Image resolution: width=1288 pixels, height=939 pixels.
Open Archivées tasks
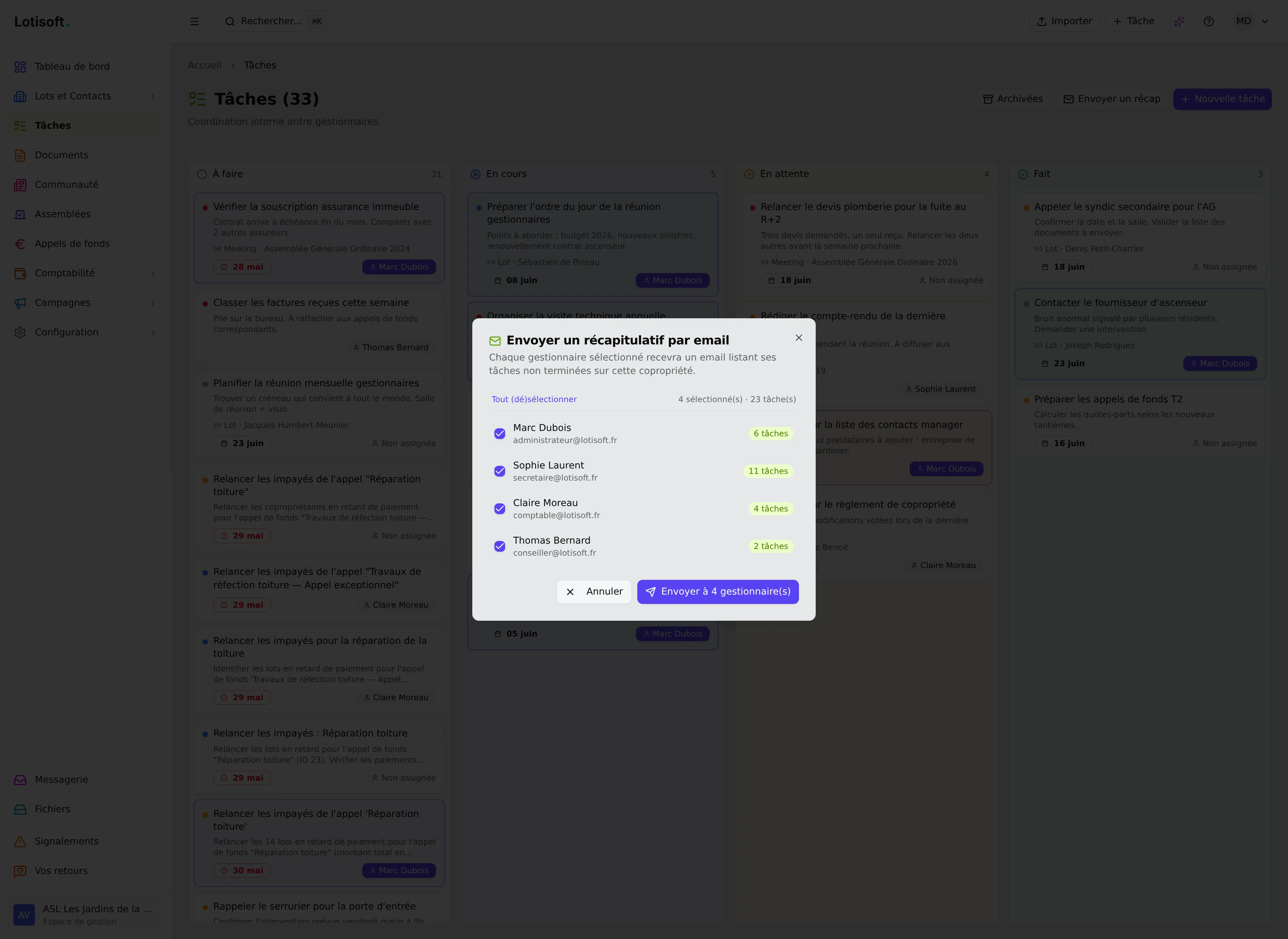click(1013, 99)
